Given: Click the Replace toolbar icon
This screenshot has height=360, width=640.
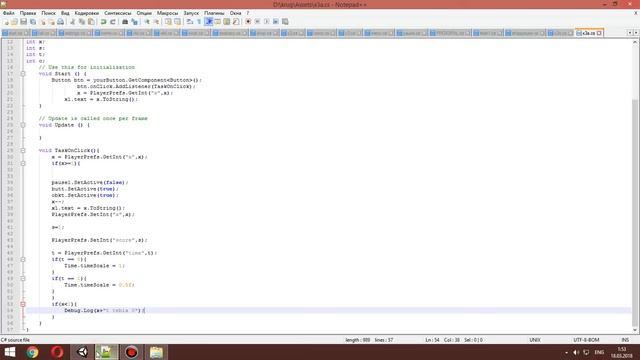Looking at the screenshot, I should point(134,22).
